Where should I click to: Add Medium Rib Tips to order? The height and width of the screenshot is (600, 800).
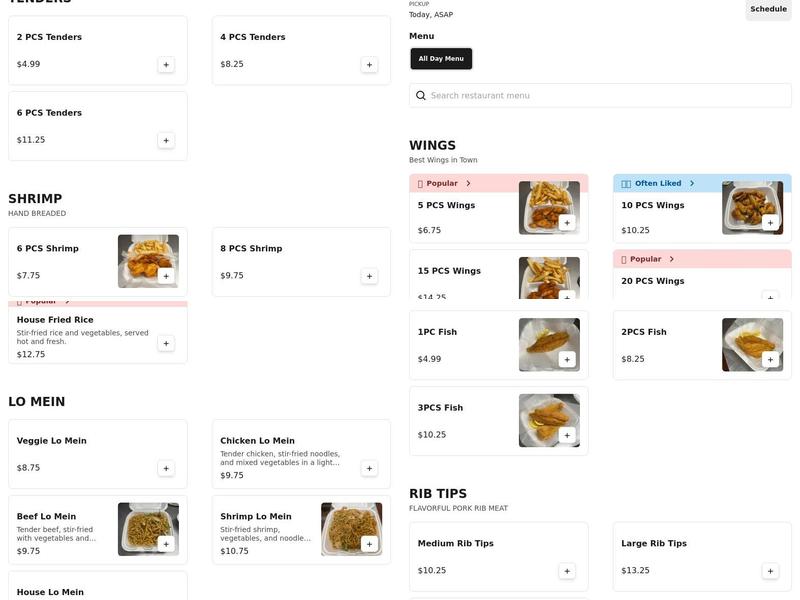pos(567,571)
